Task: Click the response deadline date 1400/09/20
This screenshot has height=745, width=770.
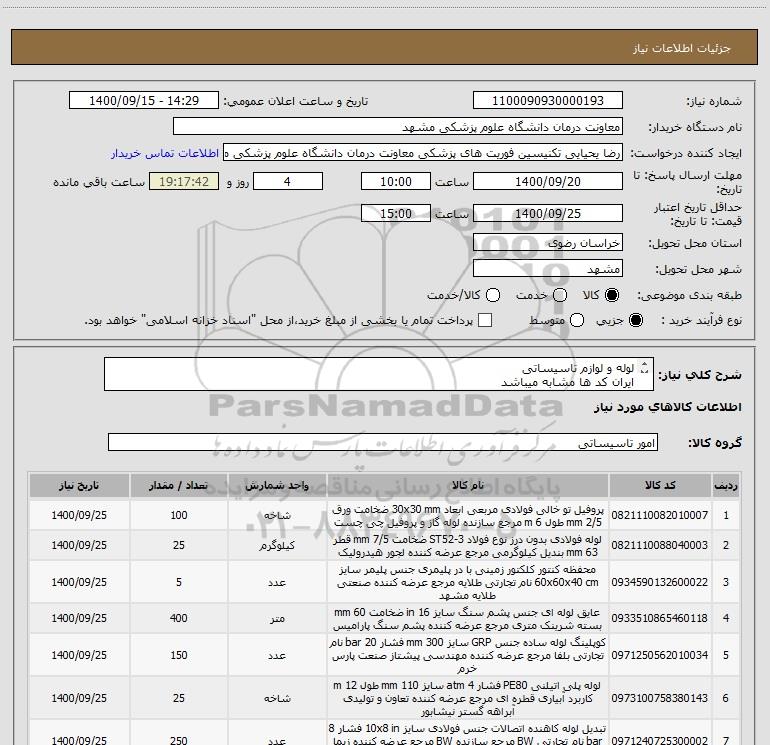Action: (x=548, y=182)
